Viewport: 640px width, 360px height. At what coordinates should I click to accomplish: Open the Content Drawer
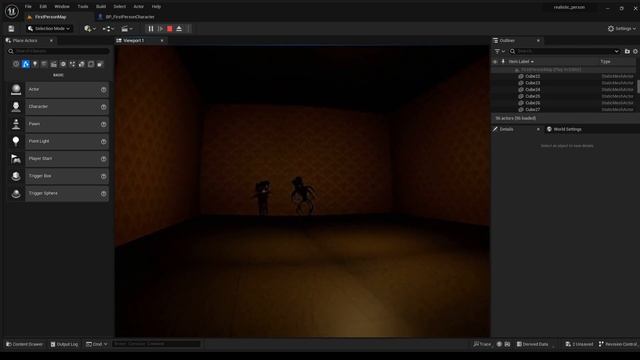[x=24, y=344]
